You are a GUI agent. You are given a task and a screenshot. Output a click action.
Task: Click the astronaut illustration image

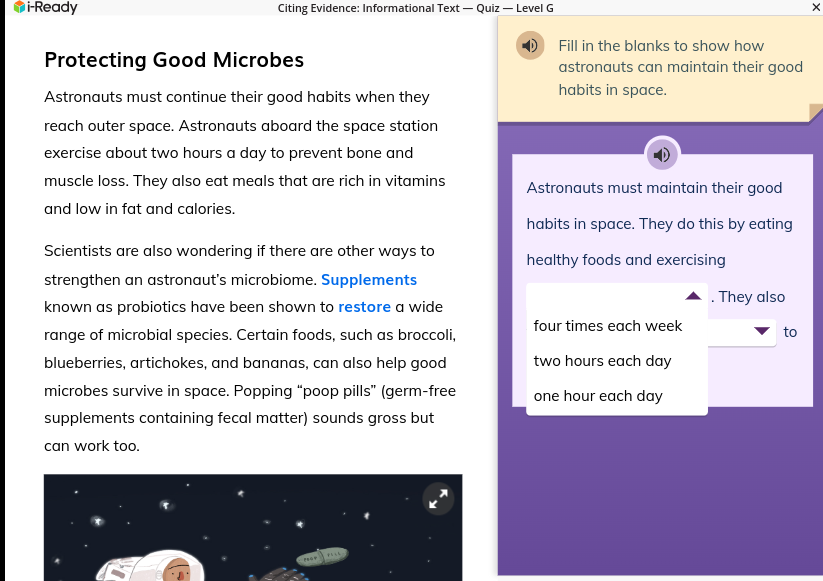pyautogui.click(x=253, y=527)
